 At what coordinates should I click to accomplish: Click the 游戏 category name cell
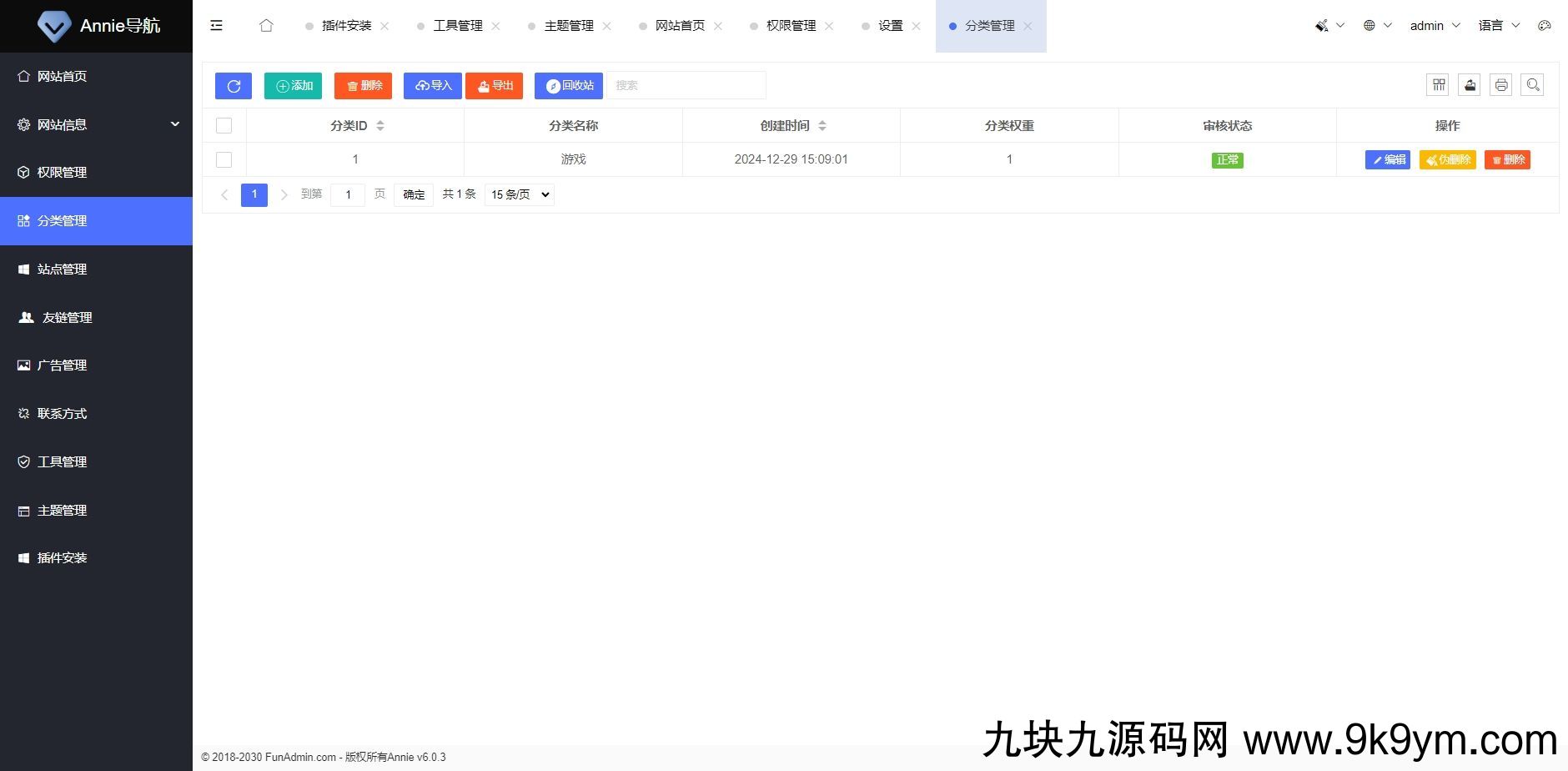point(574,159)
